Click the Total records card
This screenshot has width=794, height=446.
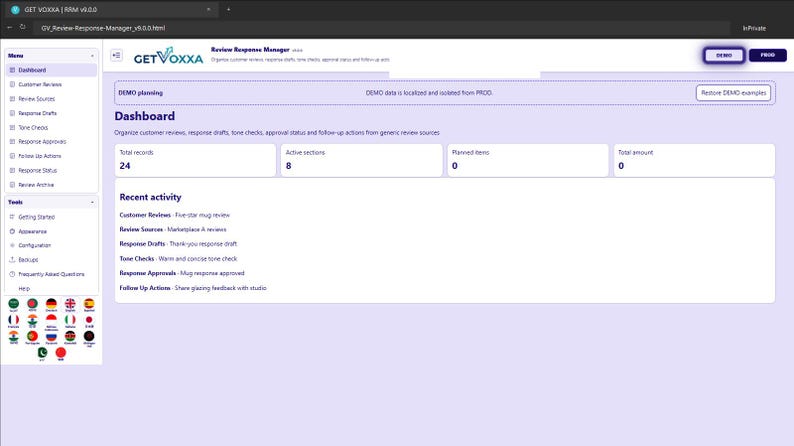pos(195,160)
